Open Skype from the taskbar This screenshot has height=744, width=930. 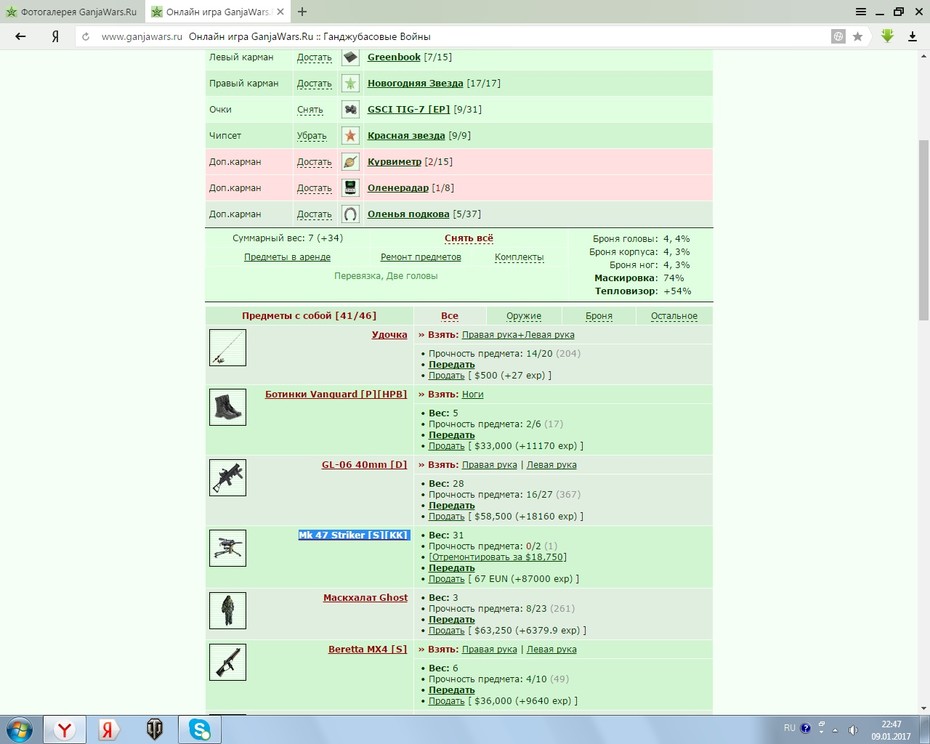[200, 729]
